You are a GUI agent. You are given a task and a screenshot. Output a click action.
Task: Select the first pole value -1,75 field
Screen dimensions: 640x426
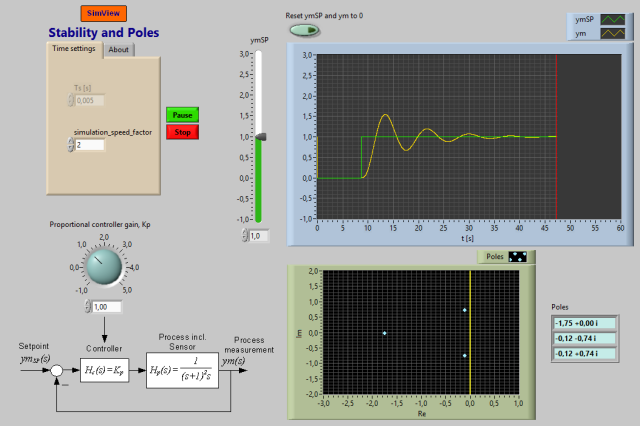coord(586,322)
